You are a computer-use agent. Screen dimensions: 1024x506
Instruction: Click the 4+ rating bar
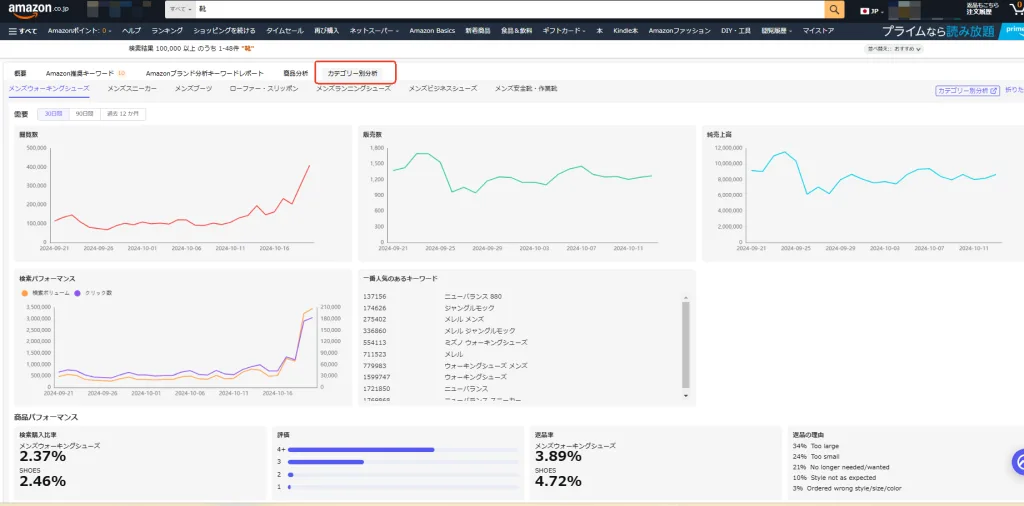(360, 449)
